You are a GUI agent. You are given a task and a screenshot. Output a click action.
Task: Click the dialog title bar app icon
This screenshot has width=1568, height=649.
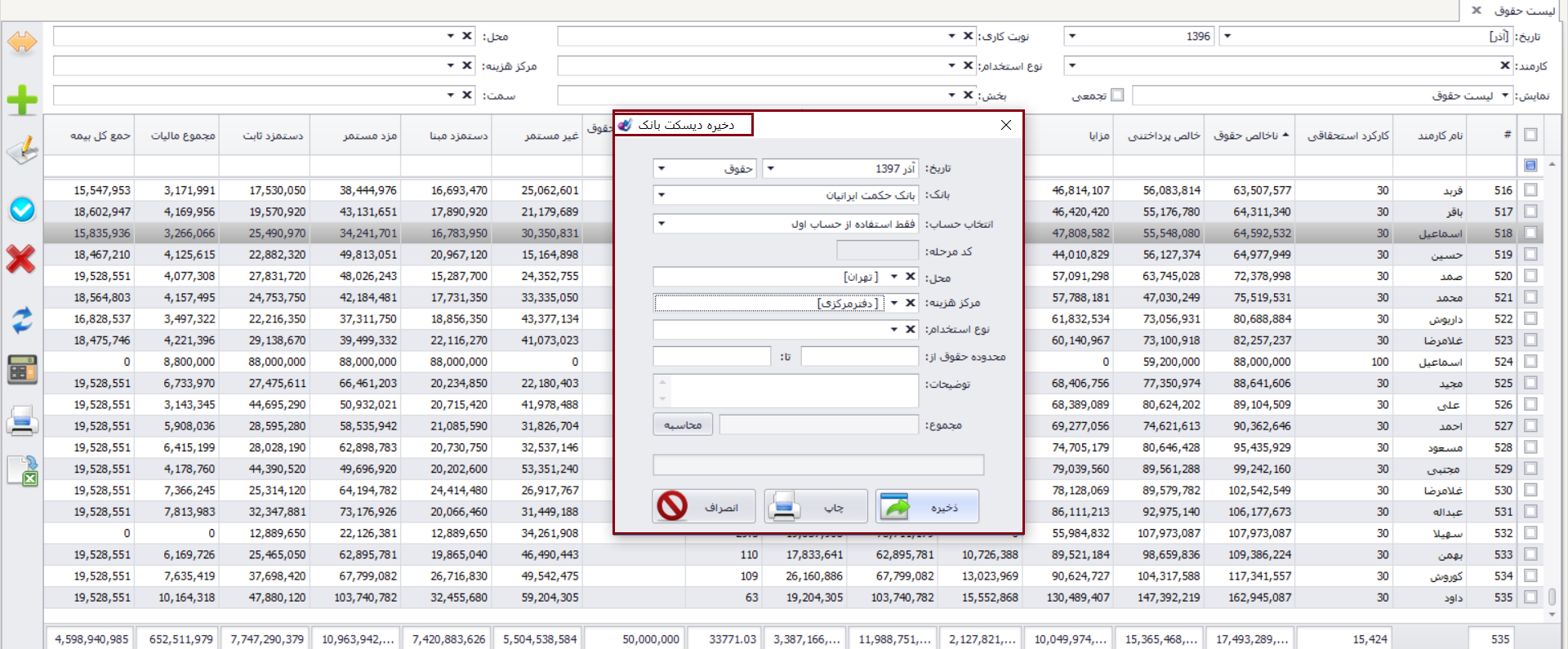625,125
